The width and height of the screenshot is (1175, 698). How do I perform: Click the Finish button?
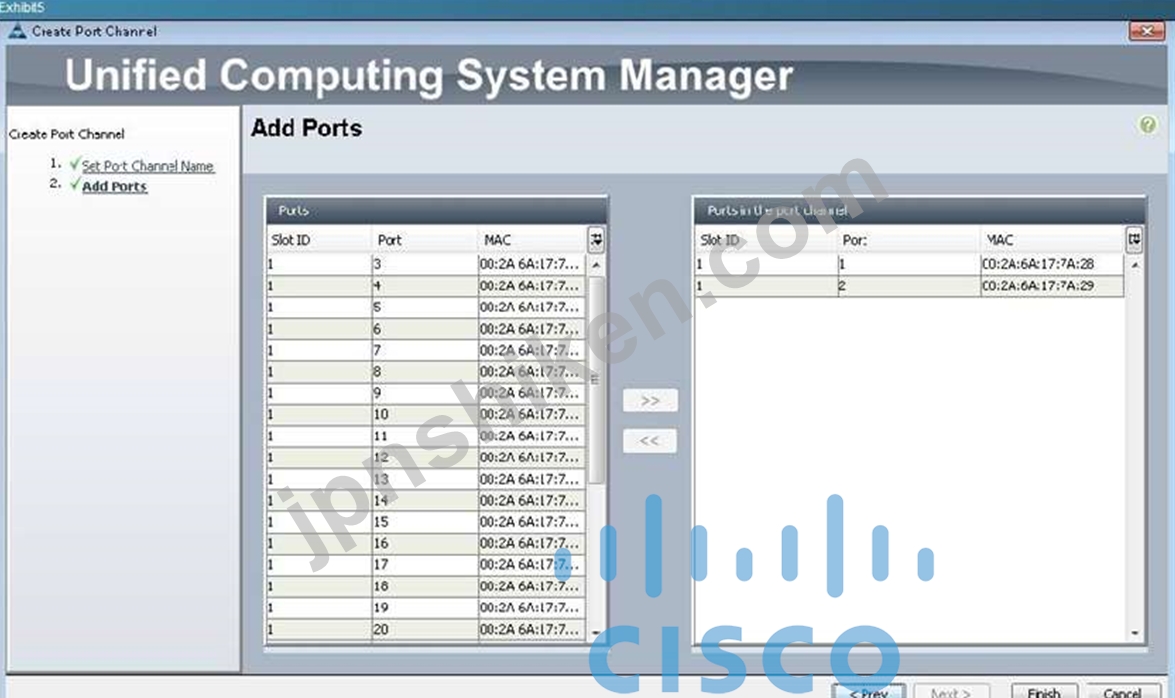1044,692
